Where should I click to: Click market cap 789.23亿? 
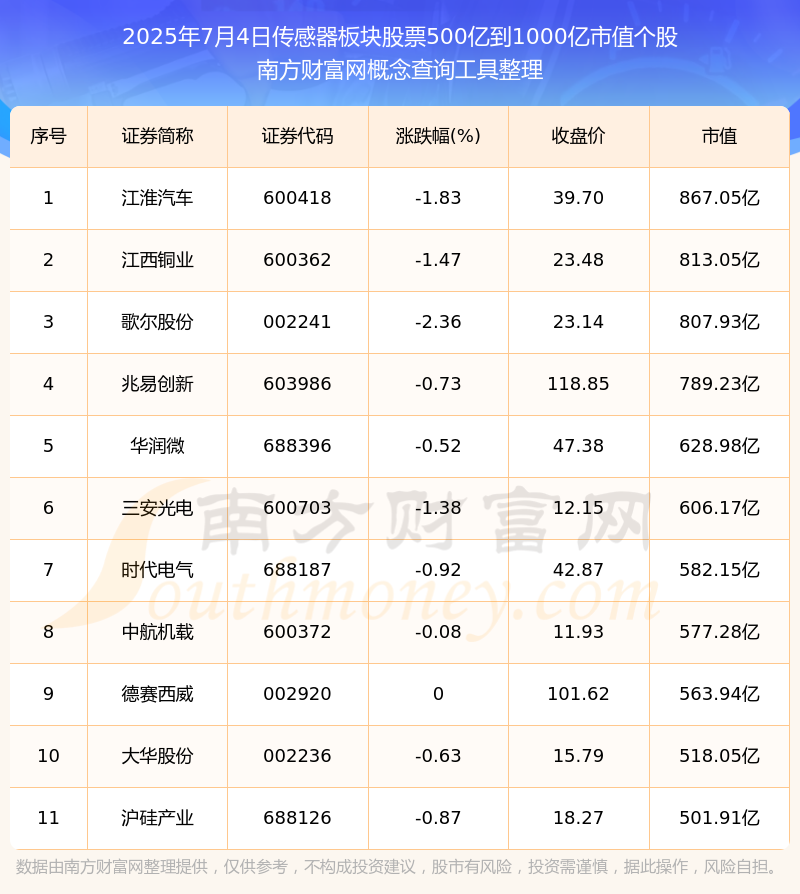[x=719, y=384]
